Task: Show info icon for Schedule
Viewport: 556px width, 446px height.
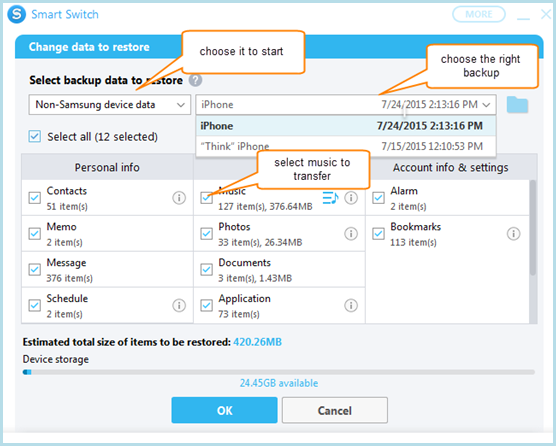Action: [179, 305]
